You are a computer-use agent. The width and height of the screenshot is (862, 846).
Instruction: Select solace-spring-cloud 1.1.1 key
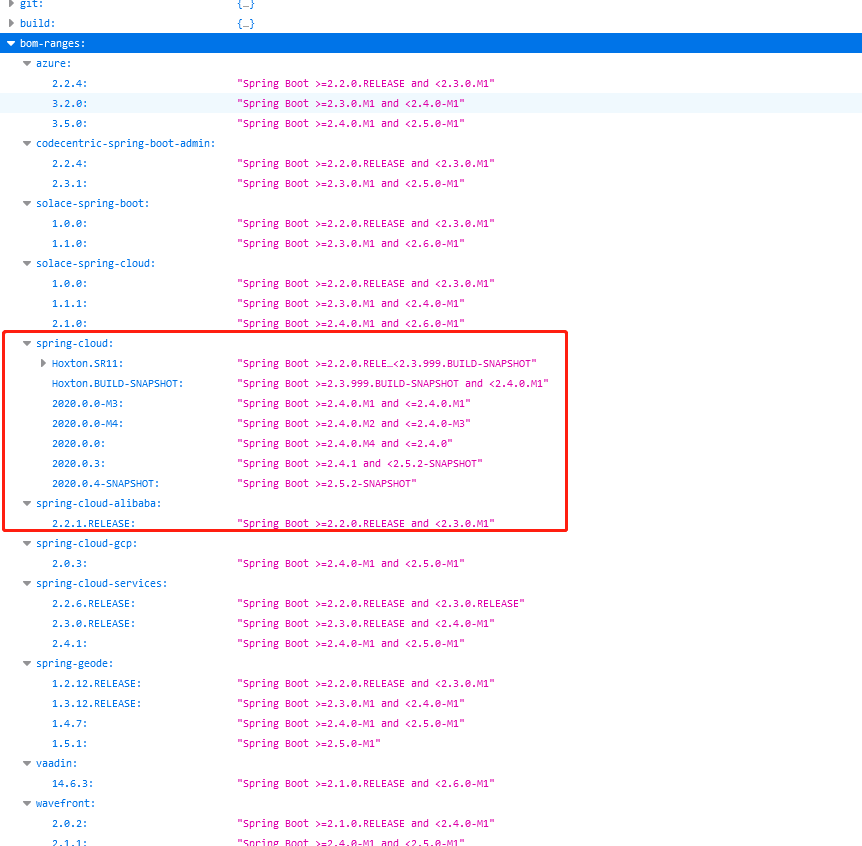tap(69, 303)
